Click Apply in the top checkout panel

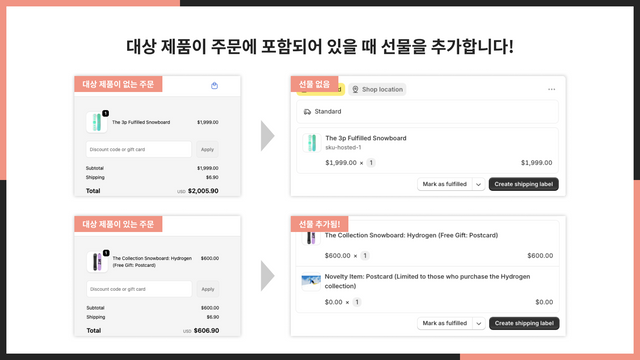207,149
